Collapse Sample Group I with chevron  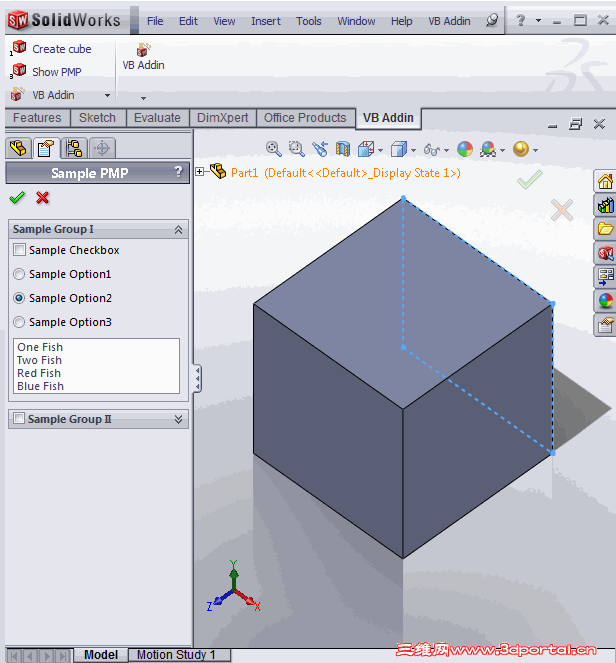pos(178,230)
